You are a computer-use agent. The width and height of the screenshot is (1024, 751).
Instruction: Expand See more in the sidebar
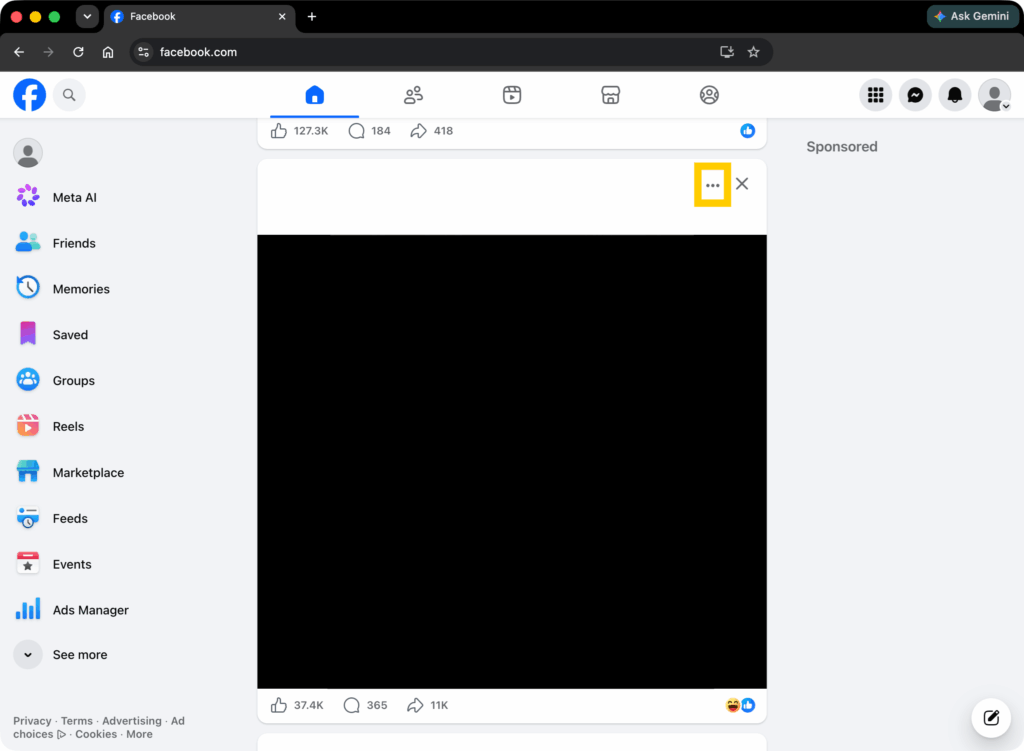[61, 654]
